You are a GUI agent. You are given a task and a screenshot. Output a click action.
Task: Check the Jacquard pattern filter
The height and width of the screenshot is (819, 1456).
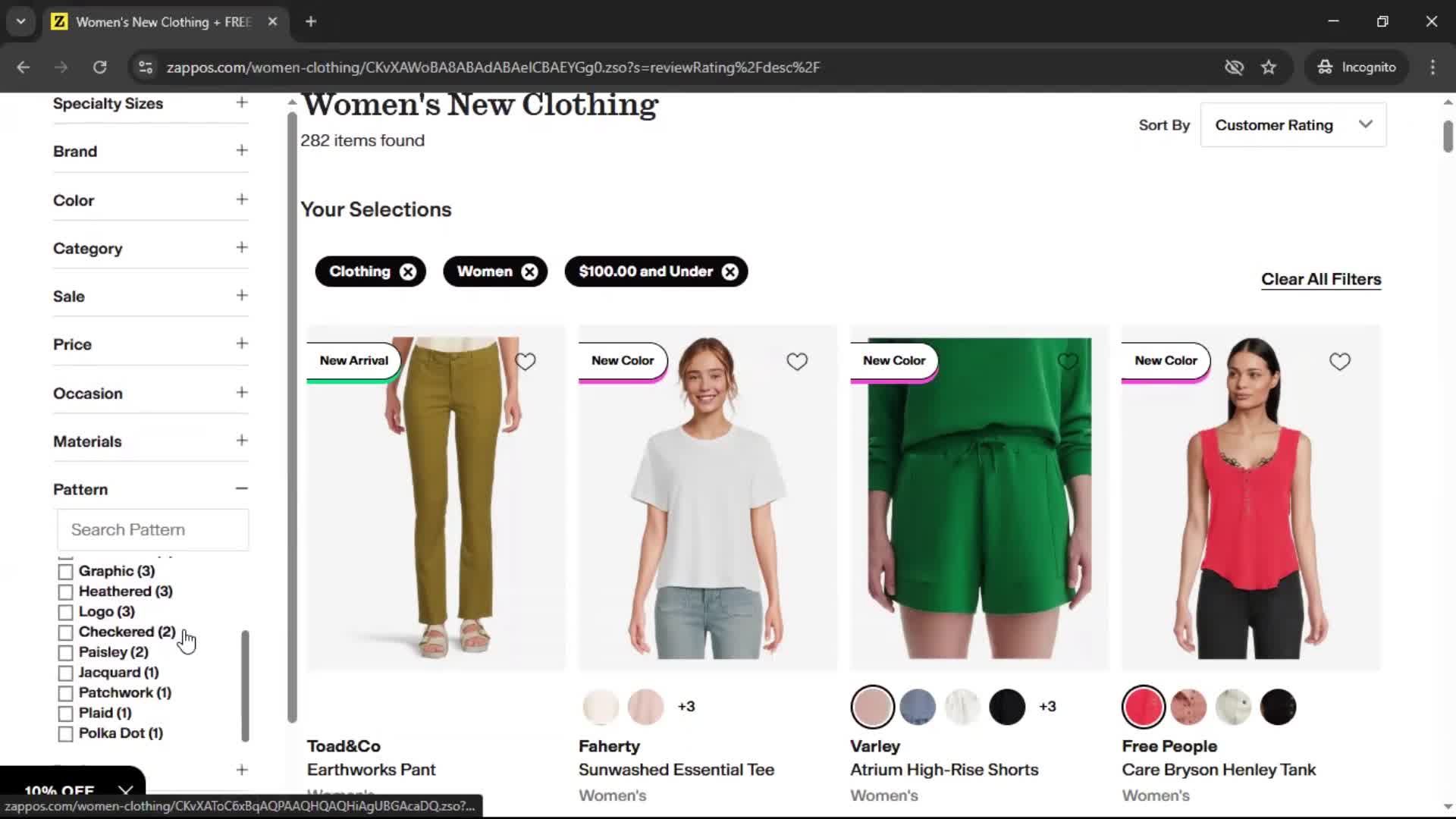[65, 673]
